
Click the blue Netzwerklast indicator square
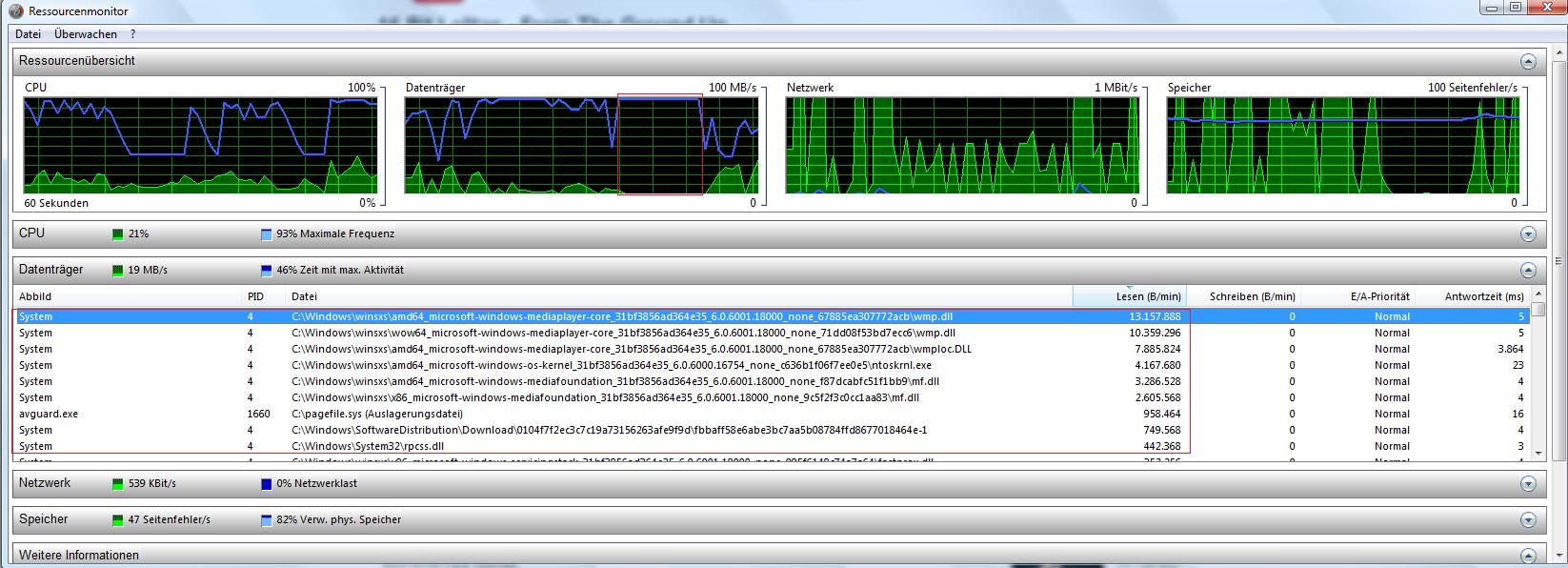click(x=267, y=483)
